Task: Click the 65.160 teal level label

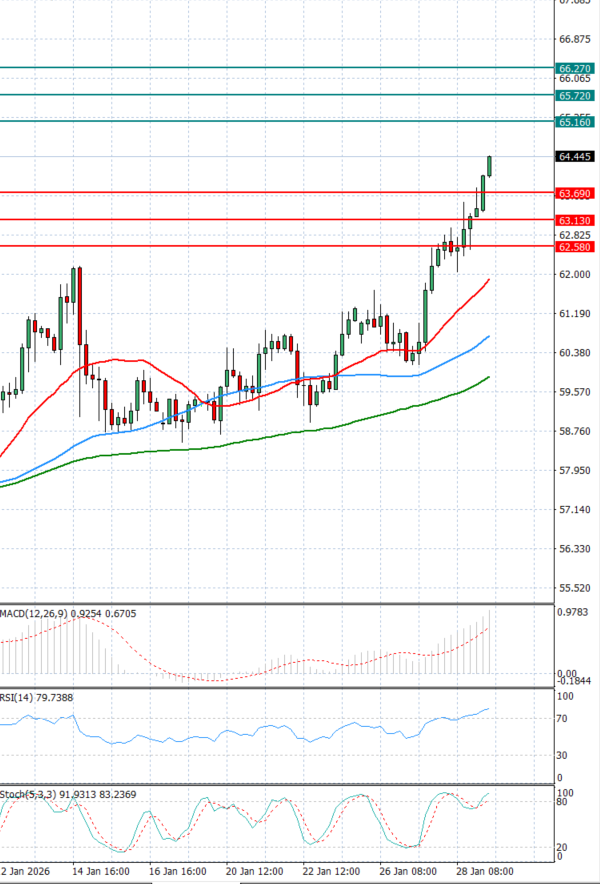Action: tap(576, 122)
